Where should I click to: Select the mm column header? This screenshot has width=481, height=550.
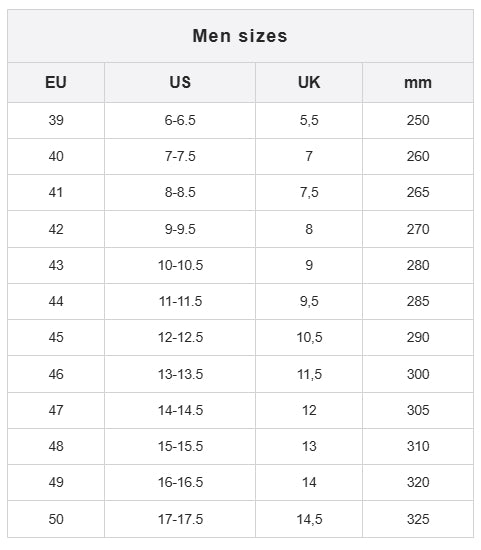click(x=418, y=83)
